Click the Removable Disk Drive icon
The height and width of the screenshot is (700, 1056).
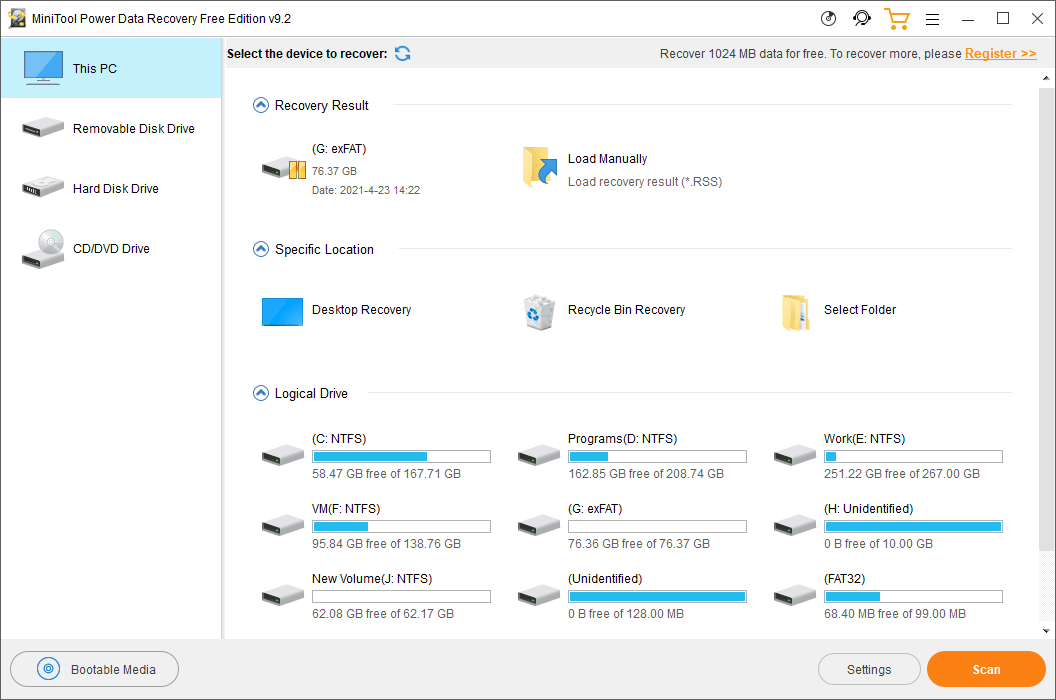coord(42,127)
